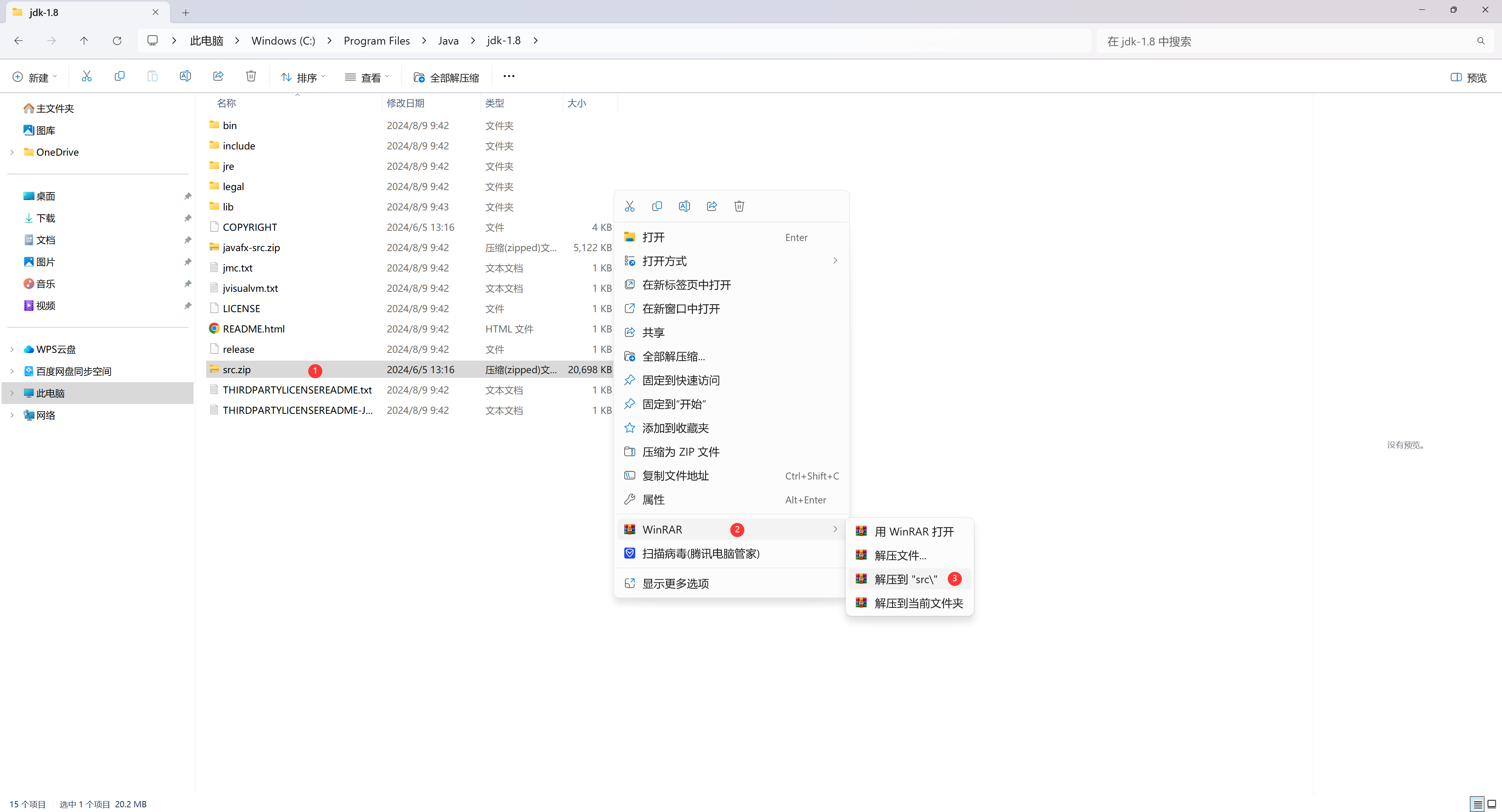Click the toolbar Share icon
The image size is (1502, 812).
click(218, 76)
